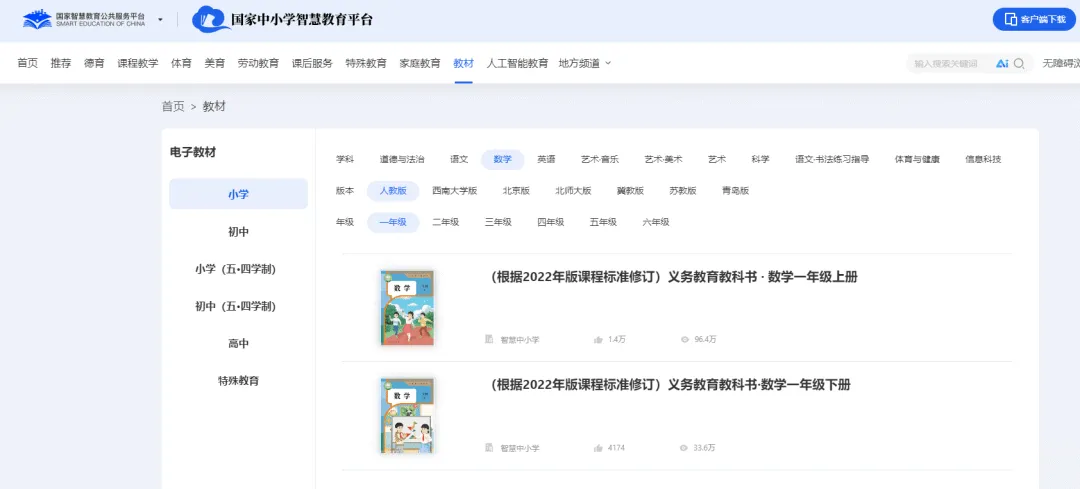The image size is (1080, 489).
Task: Open the AI search assistant icon
Action: (x=1002, y=63)
